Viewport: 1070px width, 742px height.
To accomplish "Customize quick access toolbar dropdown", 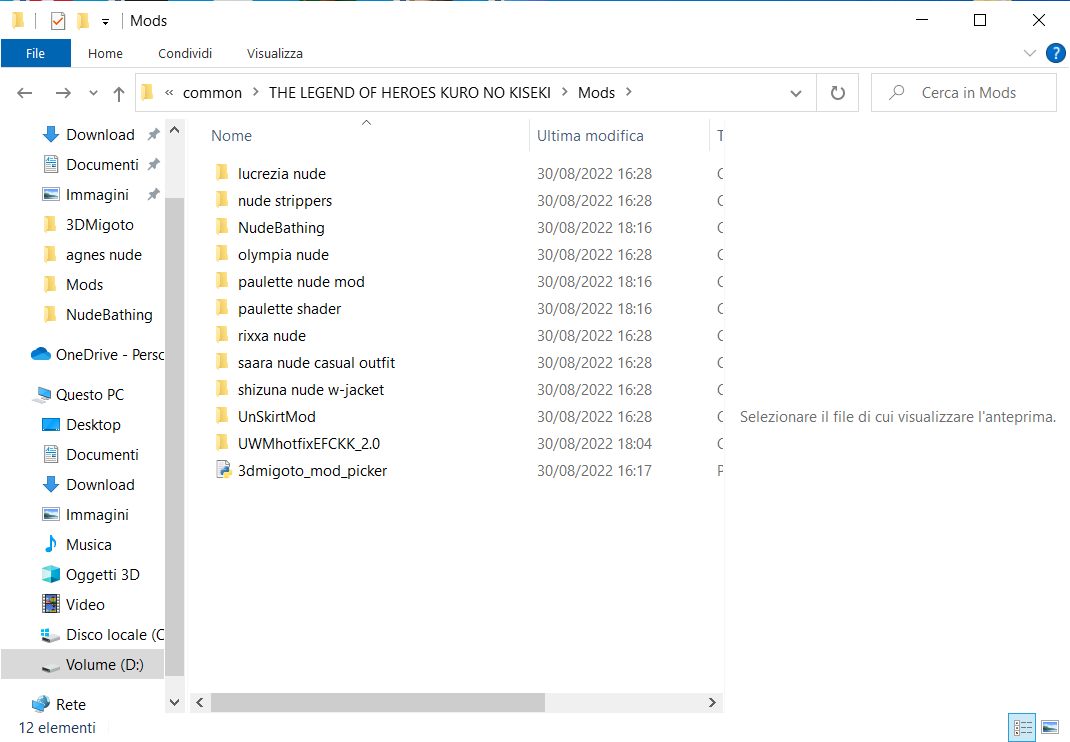I will point(105,22).
